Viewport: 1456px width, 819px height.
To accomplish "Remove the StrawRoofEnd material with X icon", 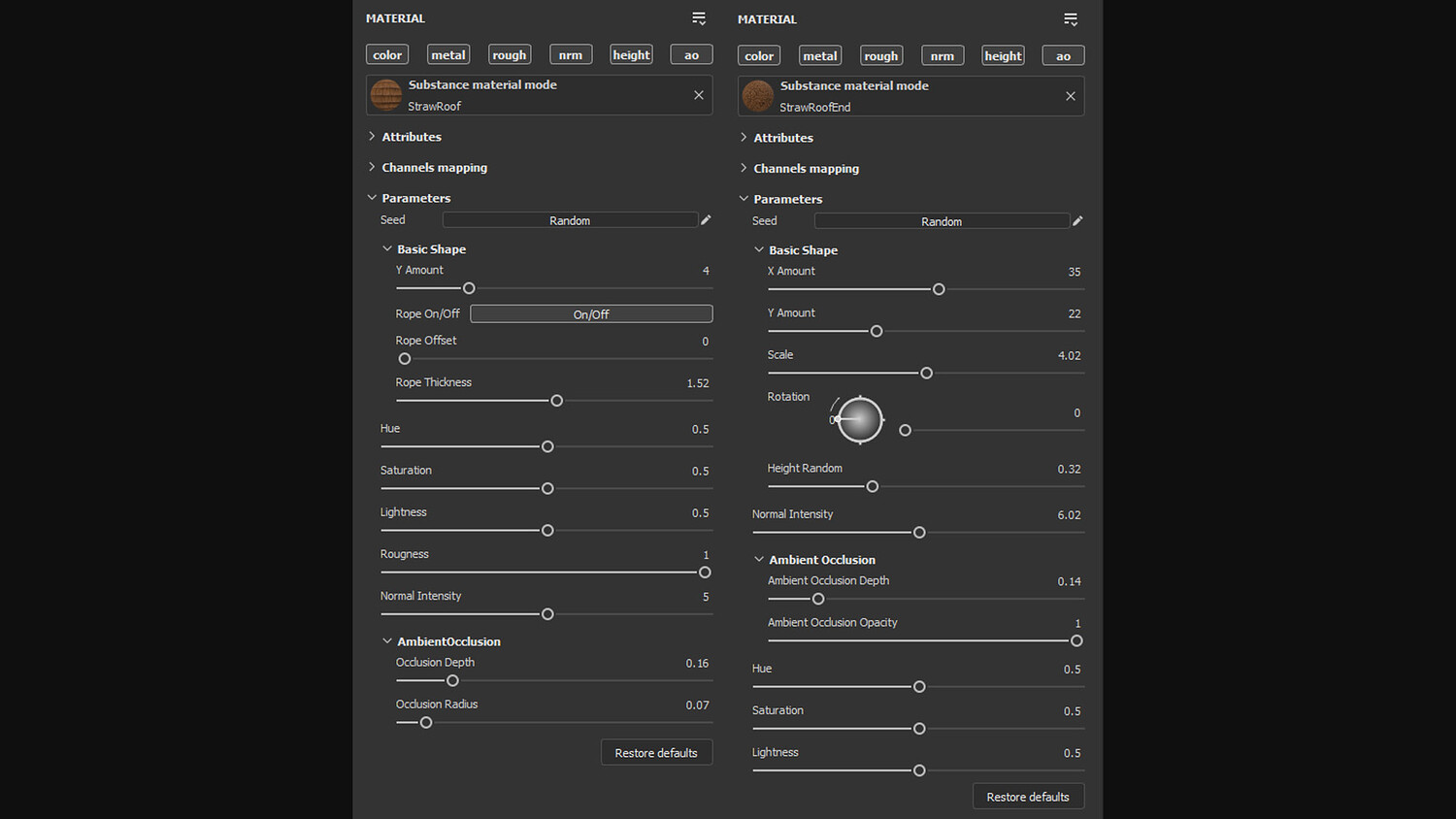I will [1071, 96].
